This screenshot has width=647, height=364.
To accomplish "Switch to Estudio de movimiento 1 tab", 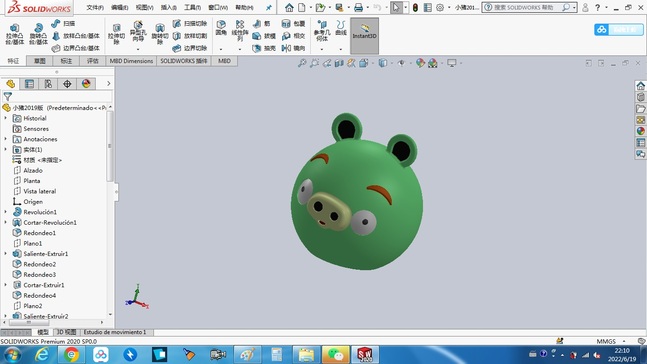I will point(115,332).
